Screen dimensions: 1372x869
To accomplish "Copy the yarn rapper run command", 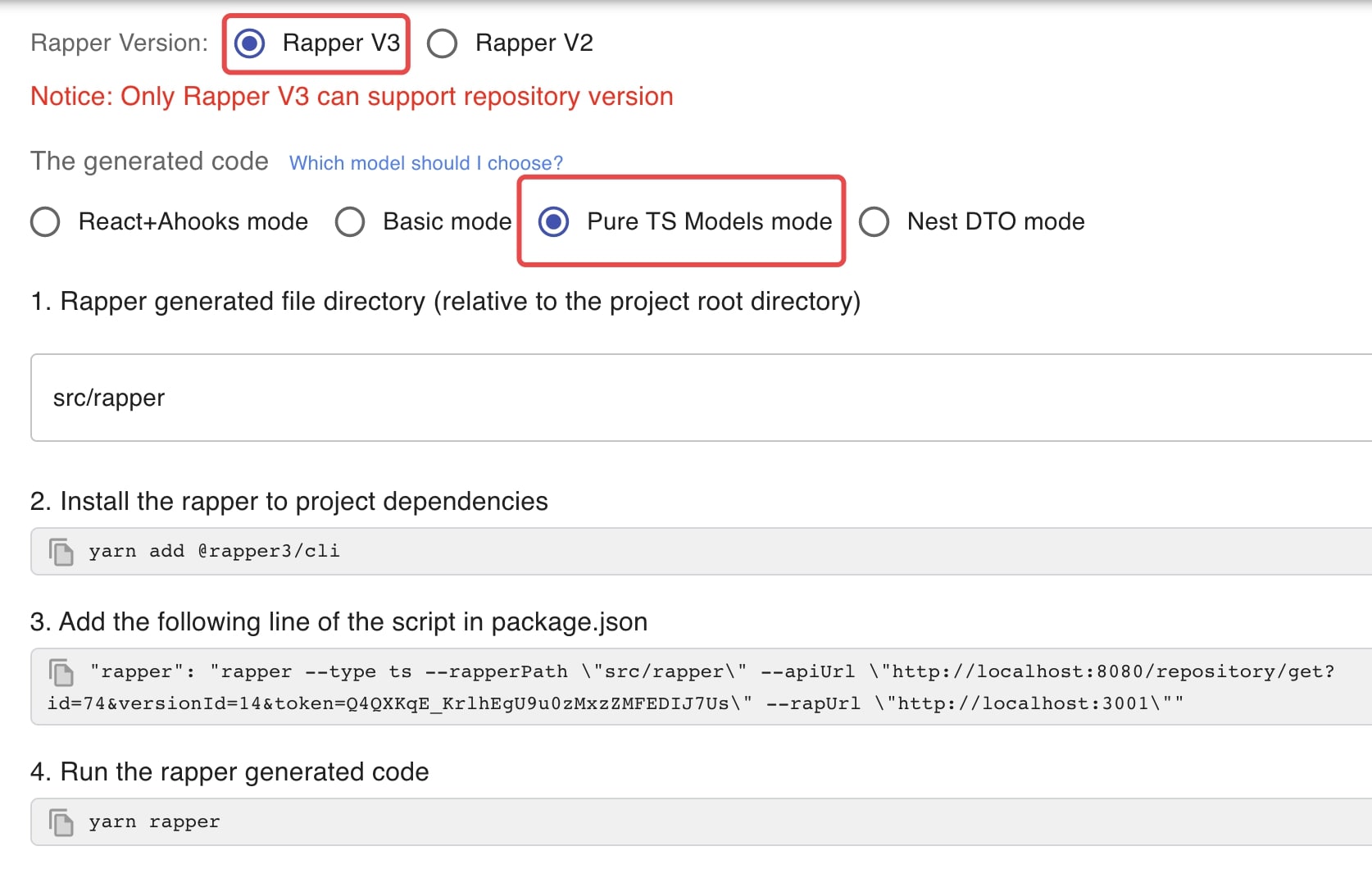I will pos(61,822).
